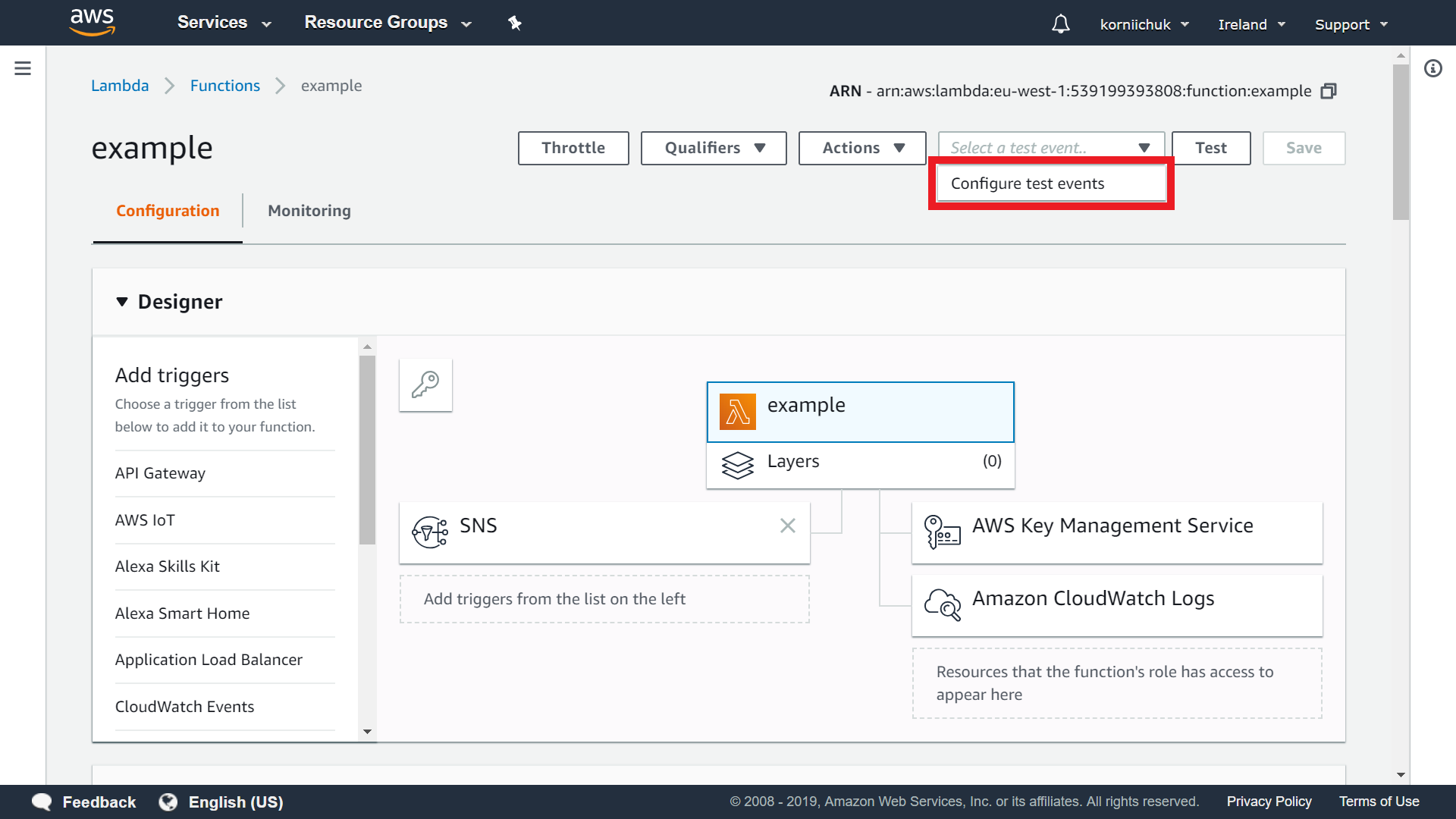The height and width of the screenshot is (819, 1456).
Task: Click the key permissions icon in Designer
Action: point(425,384)
